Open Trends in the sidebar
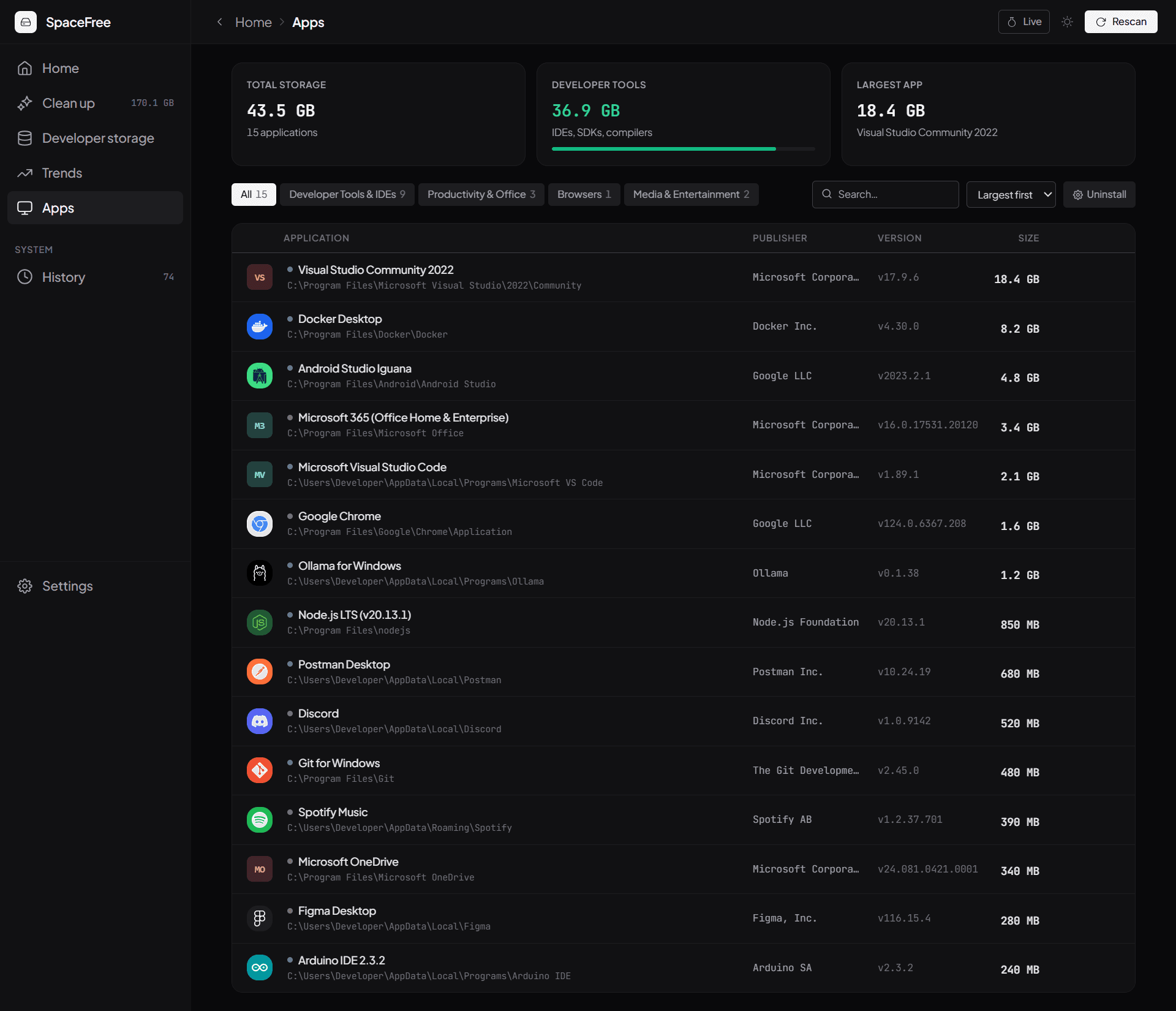This screenshot has height=1011, width=1176. tap(95, 173)
